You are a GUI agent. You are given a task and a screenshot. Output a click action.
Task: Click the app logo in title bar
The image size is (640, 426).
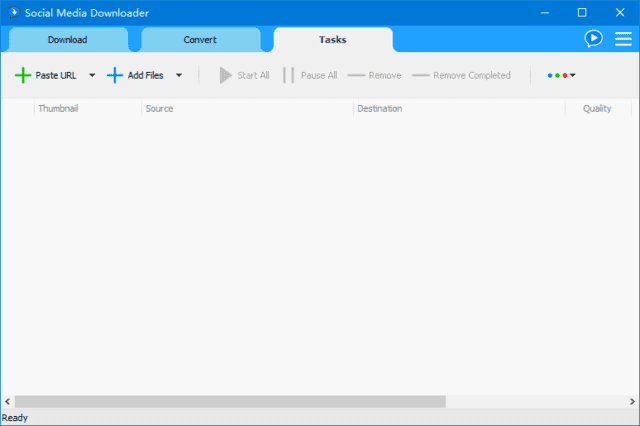point(13,12)
